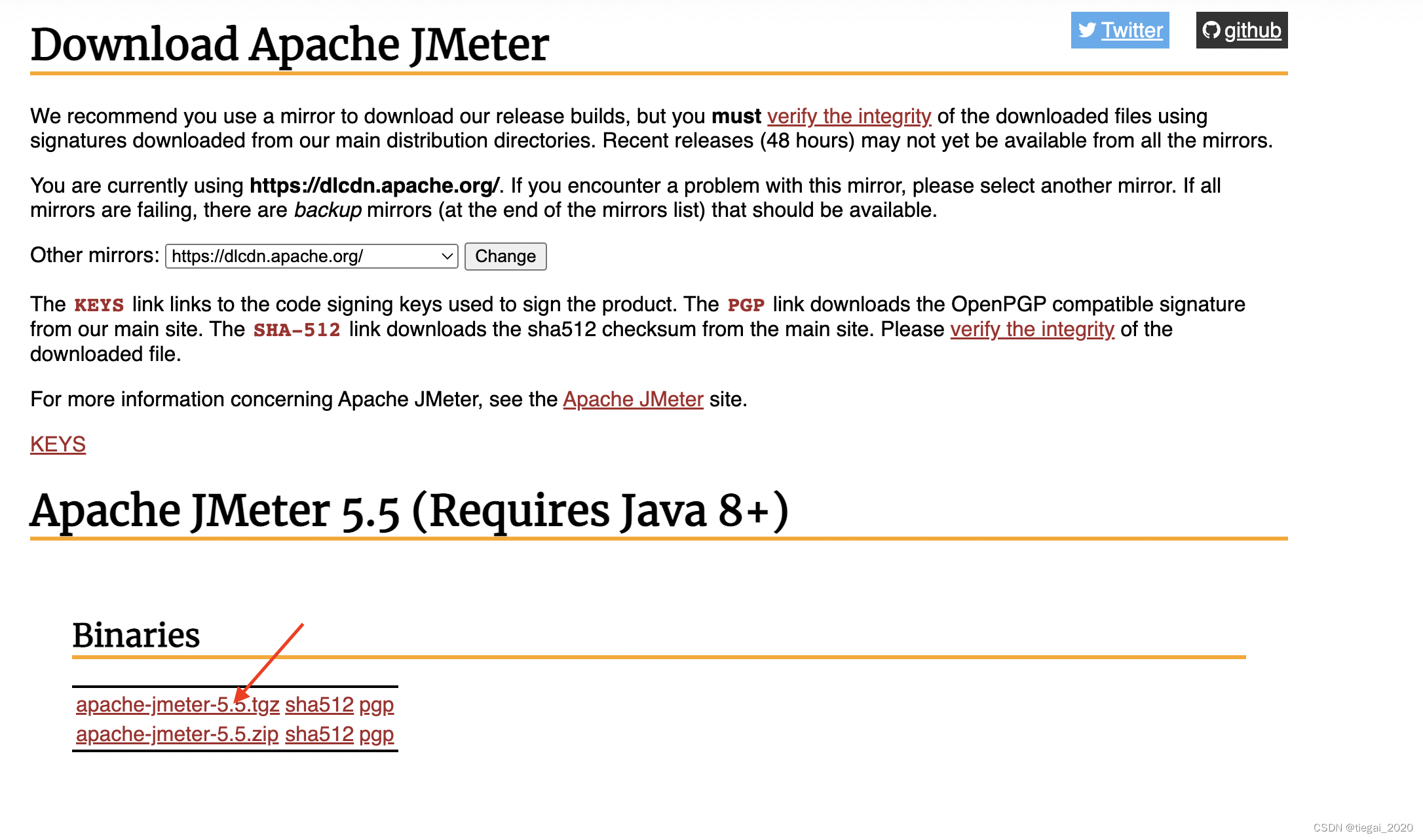
Task: Click sha512 link for zip file
Action: [318, 734]
